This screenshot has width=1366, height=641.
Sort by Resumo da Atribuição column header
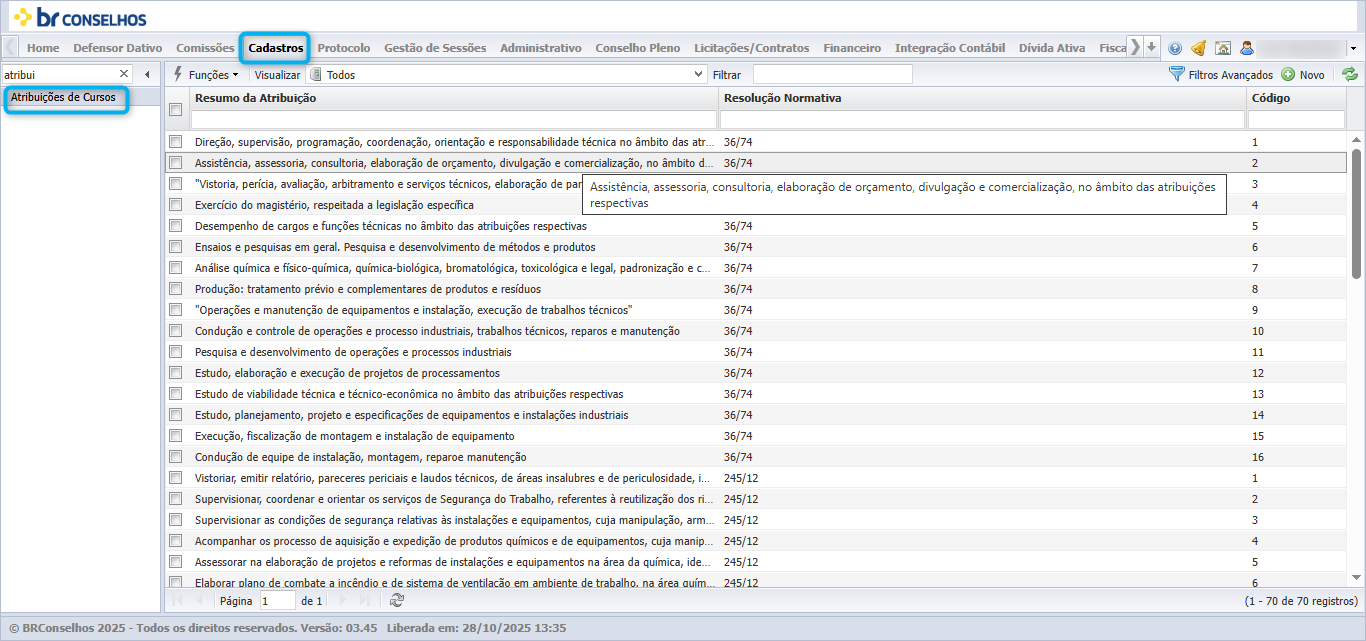(255, 98)
